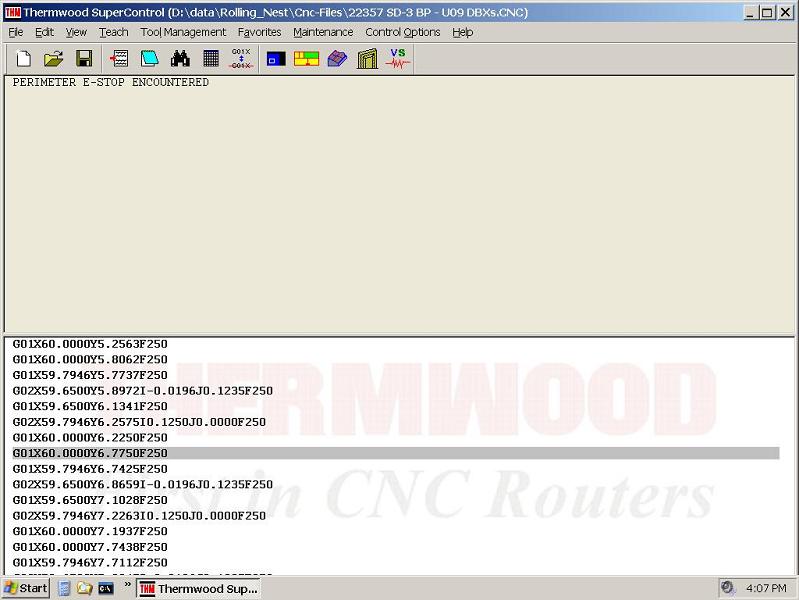Screen dimensions: 799x600
Task: Click the door frame toolbar icon
Action: click(367, 59)
